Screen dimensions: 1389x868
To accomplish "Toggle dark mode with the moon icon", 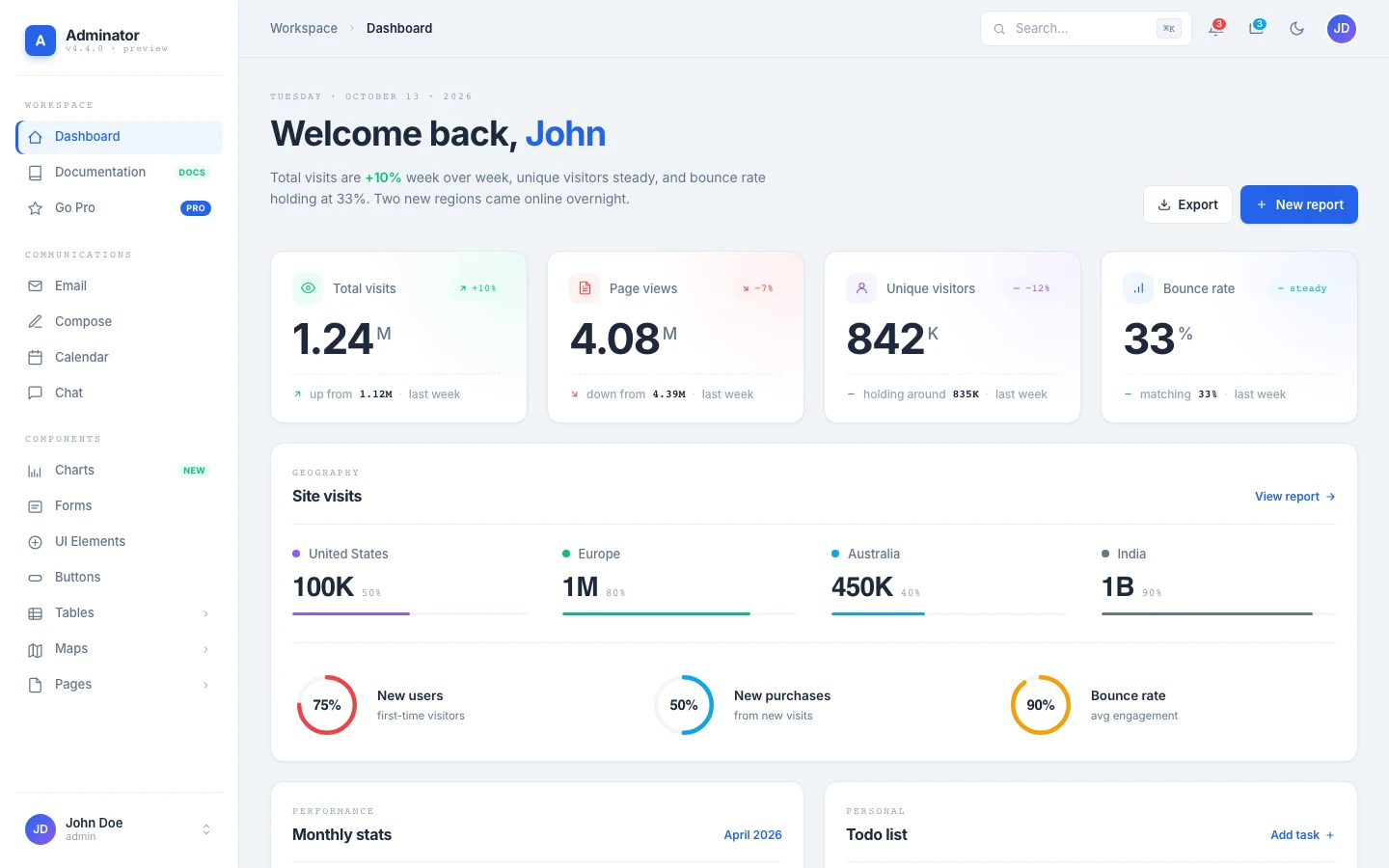I will (1297, 29).
